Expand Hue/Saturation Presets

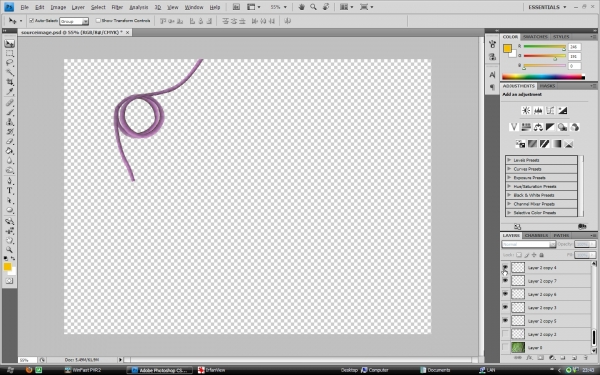(509, 186)
